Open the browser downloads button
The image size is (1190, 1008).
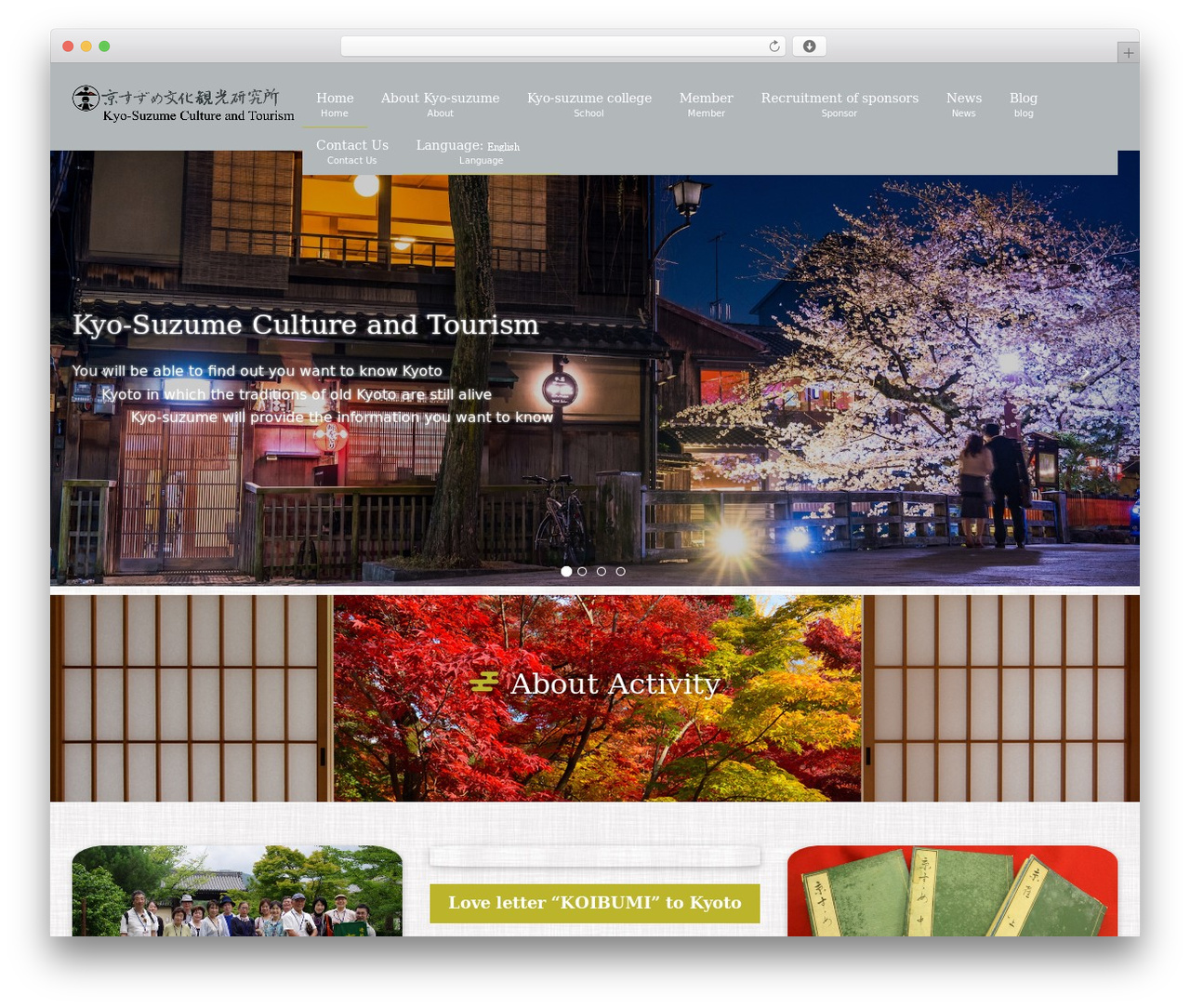809,46
